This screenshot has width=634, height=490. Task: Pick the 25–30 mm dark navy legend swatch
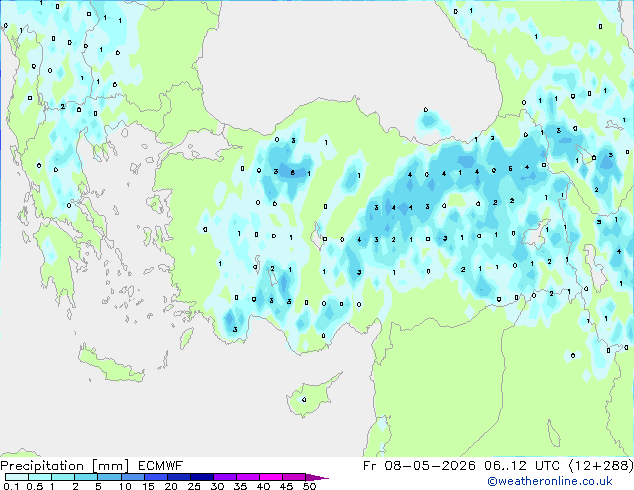pyautogui.click(x=201, y=477)
